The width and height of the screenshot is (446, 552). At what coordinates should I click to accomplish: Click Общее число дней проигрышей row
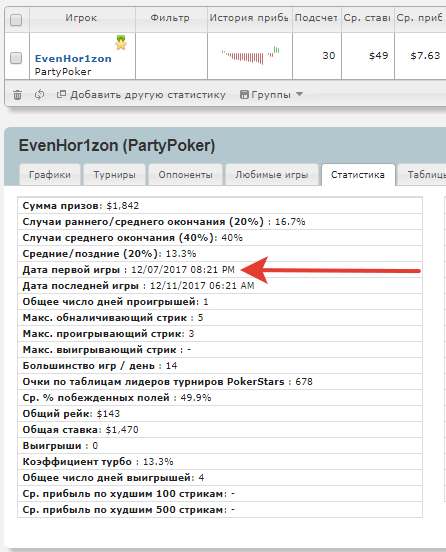[x=220, y=302]
